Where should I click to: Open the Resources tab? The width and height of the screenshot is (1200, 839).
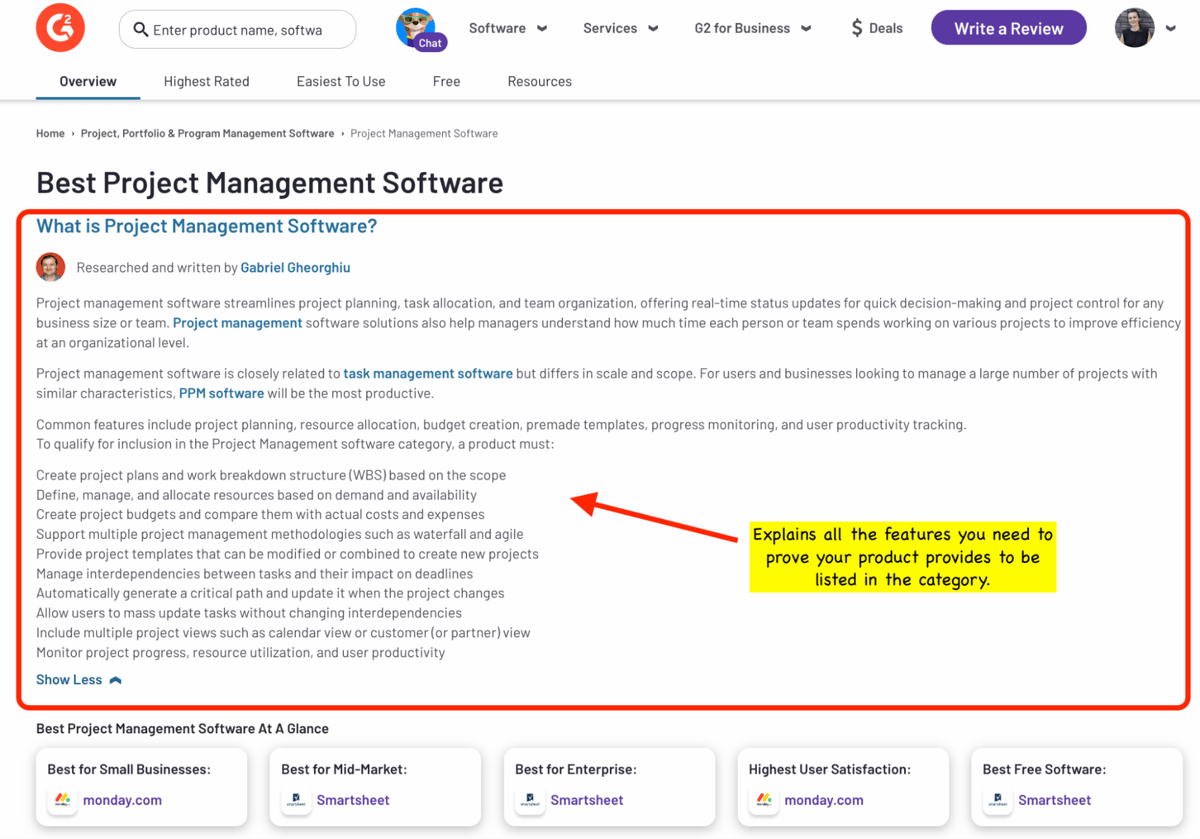point(540,81)
